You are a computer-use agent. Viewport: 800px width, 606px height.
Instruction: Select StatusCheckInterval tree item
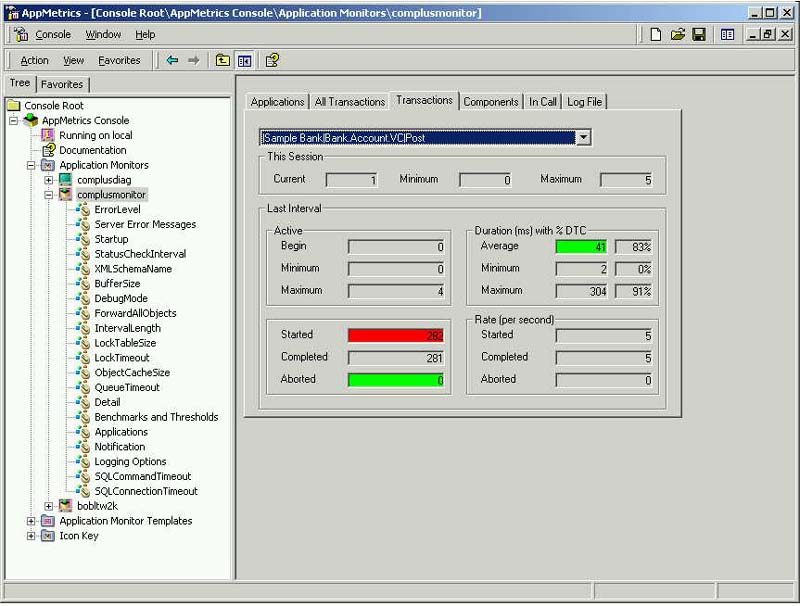140,254
